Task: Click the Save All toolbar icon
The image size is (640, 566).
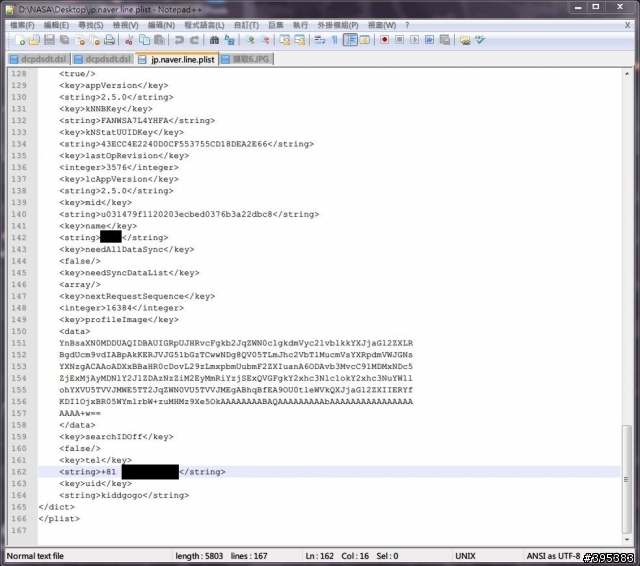Action: point(64,40)
